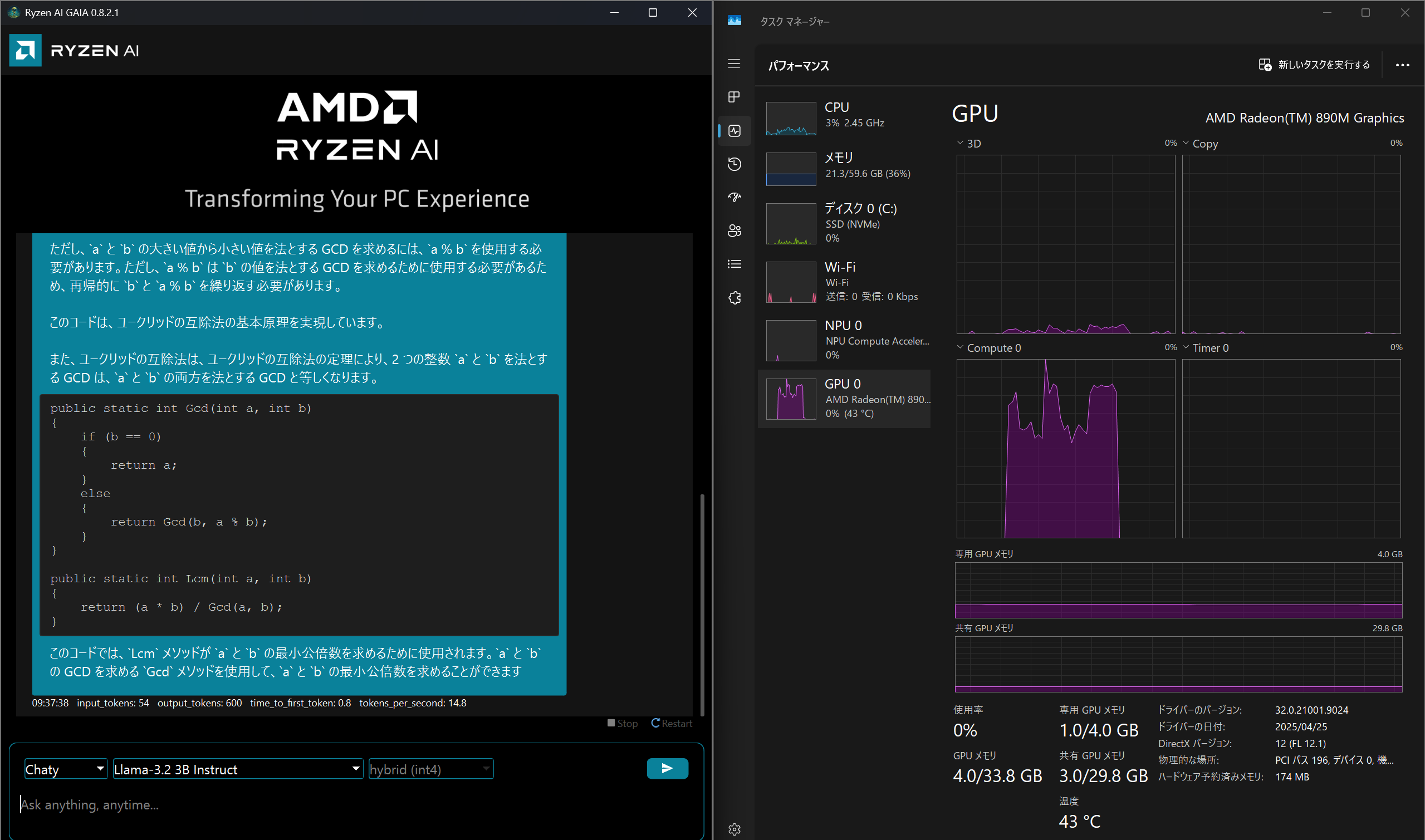Open Task Manager hamburger navigation menu

pos(734,63)
